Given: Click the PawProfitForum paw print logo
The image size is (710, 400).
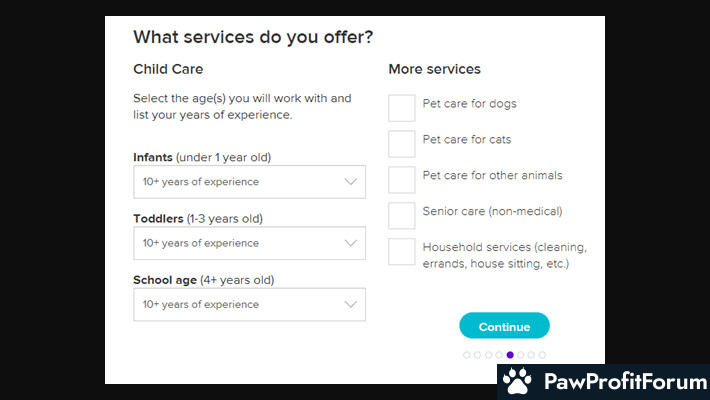Looking at the screenshot, I should point(517,381).
